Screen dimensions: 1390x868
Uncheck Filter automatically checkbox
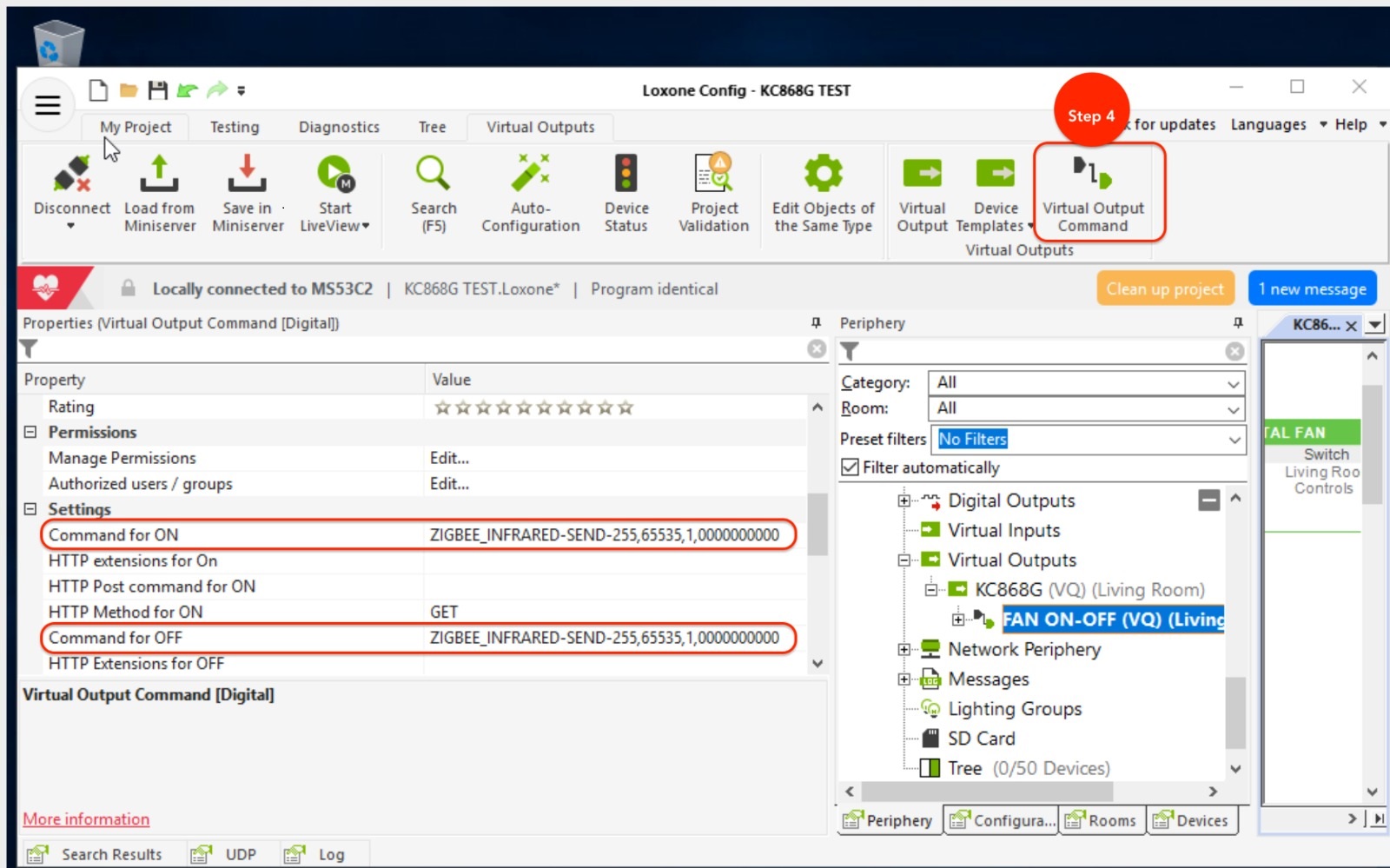[x=850, y=467]
